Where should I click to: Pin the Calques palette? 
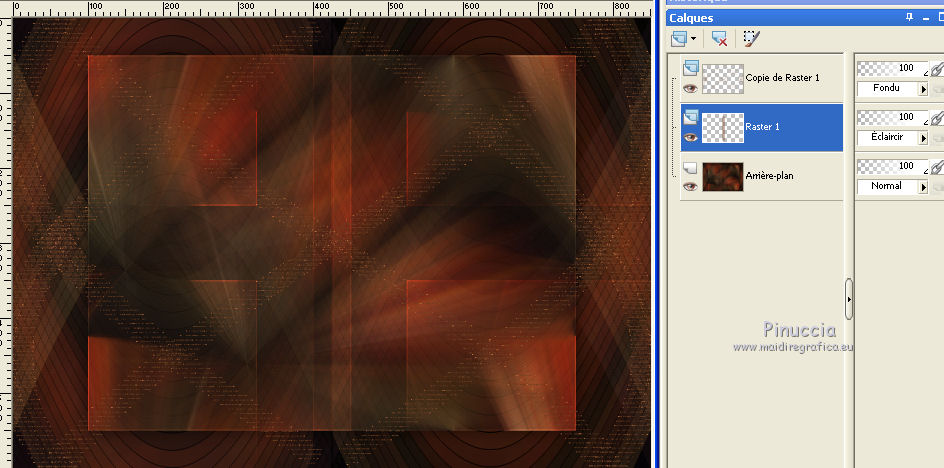point(910,17)
